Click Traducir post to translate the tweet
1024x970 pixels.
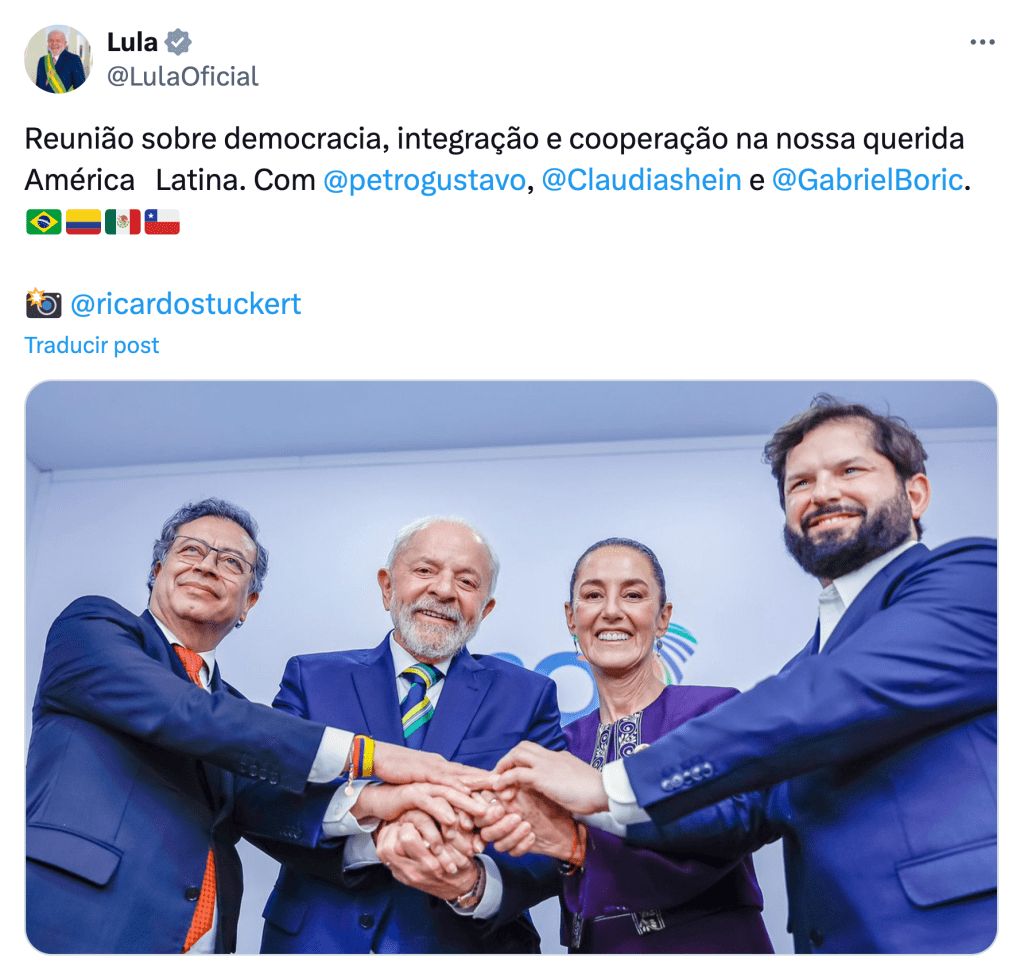(x=91, y=346)
